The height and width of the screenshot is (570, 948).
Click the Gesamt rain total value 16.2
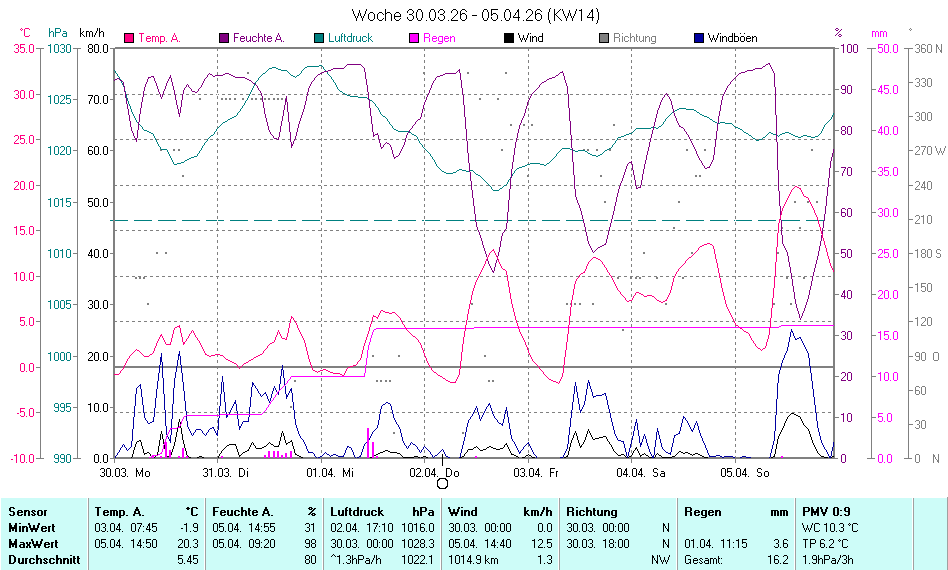click(776, 560)
